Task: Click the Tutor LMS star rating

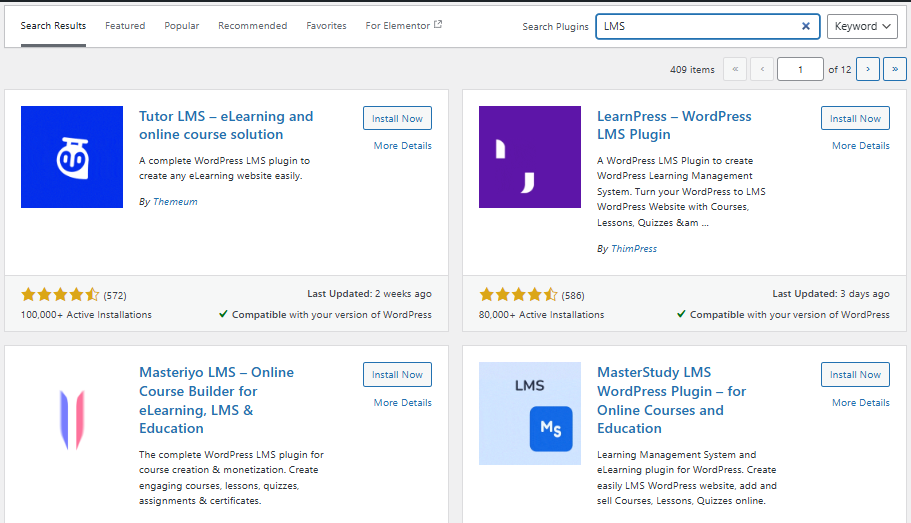Action: (x=60, y=295)
